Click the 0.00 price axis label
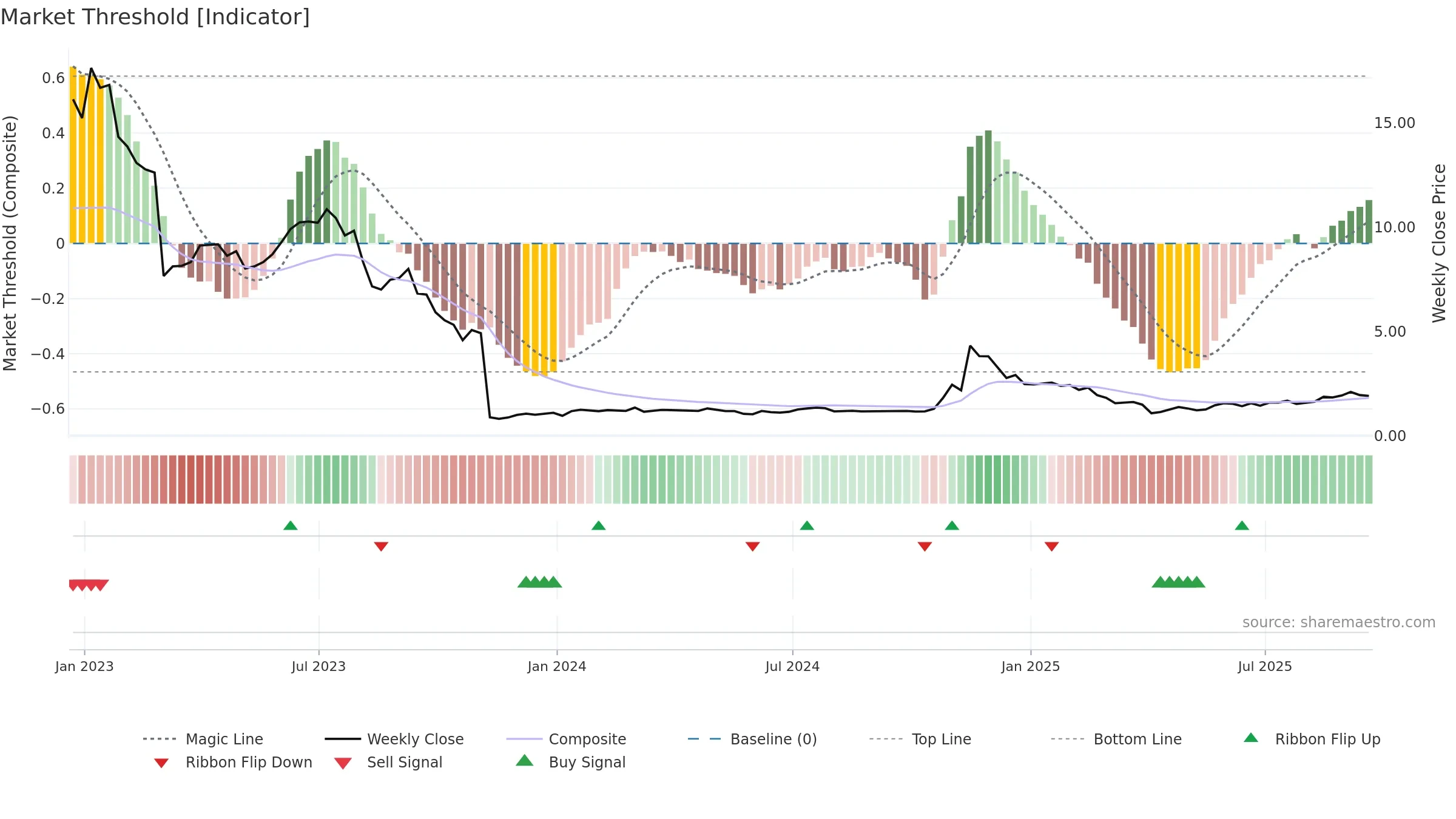Image resolution: width=1456 pixels, height=819 pixels. tap(1390, 436)
